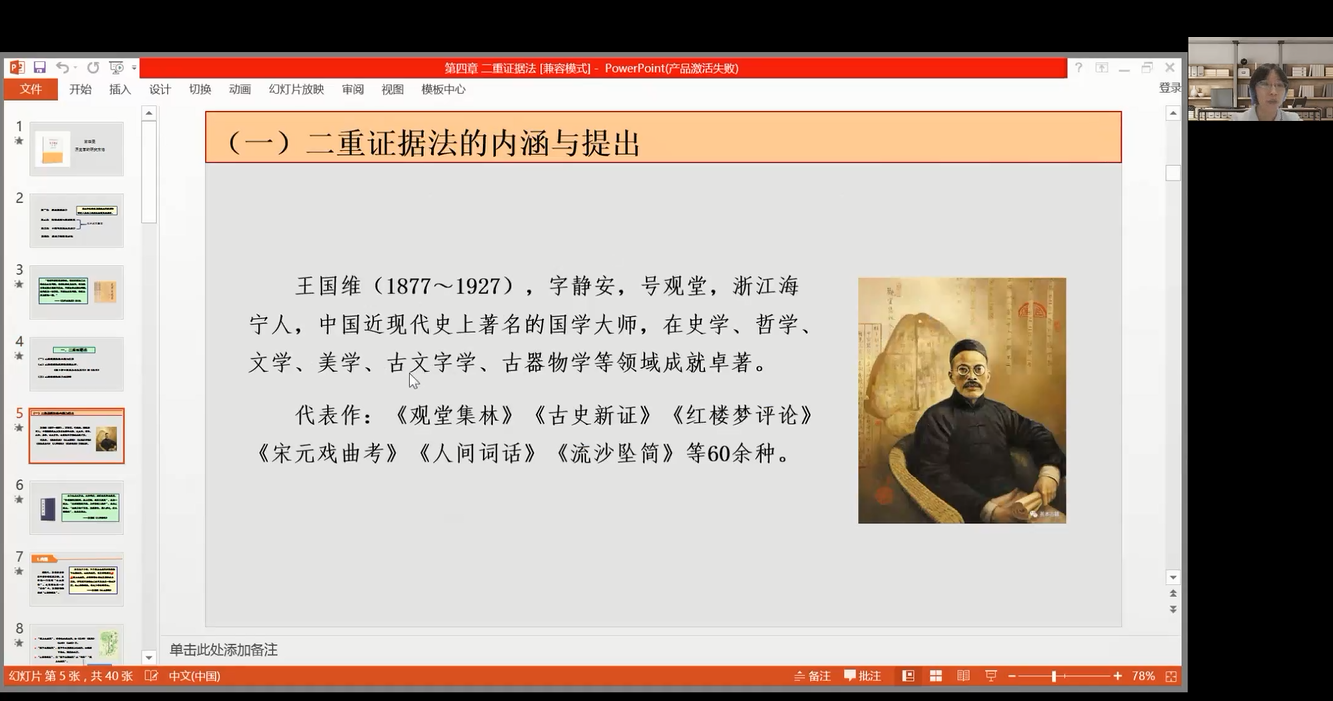1333x701 pixels.
Task: Click the Undo arrow icon
Action: [62, 68]
